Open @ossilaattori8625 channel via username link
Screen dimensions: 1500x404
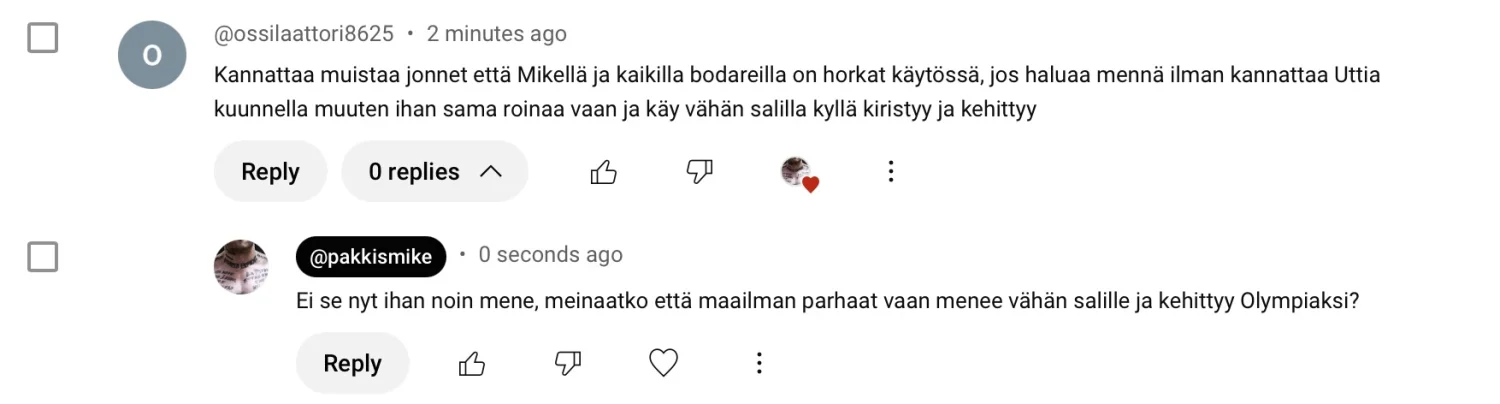point(304,34)
